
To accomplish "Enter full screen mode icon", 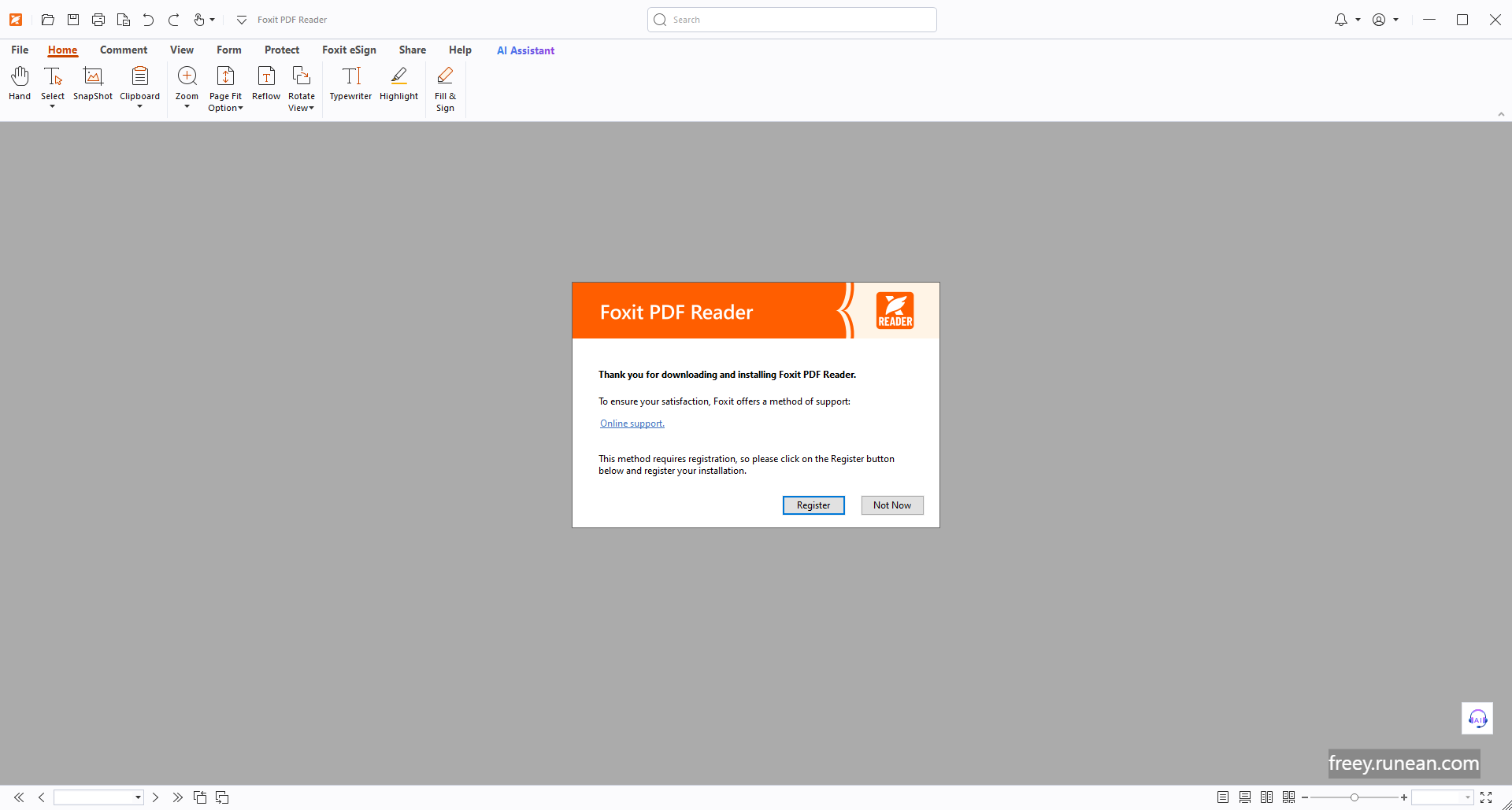I will (x=1486, y=797).
